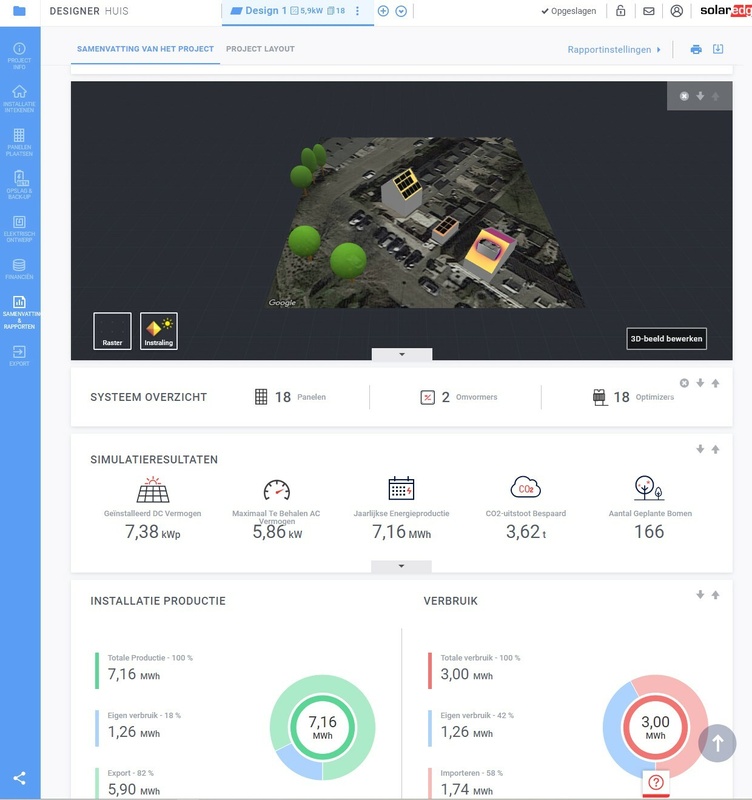Open Elektrisch Ontwerp step
Viewport: 752px width, 800px height.
click(19, 229)
